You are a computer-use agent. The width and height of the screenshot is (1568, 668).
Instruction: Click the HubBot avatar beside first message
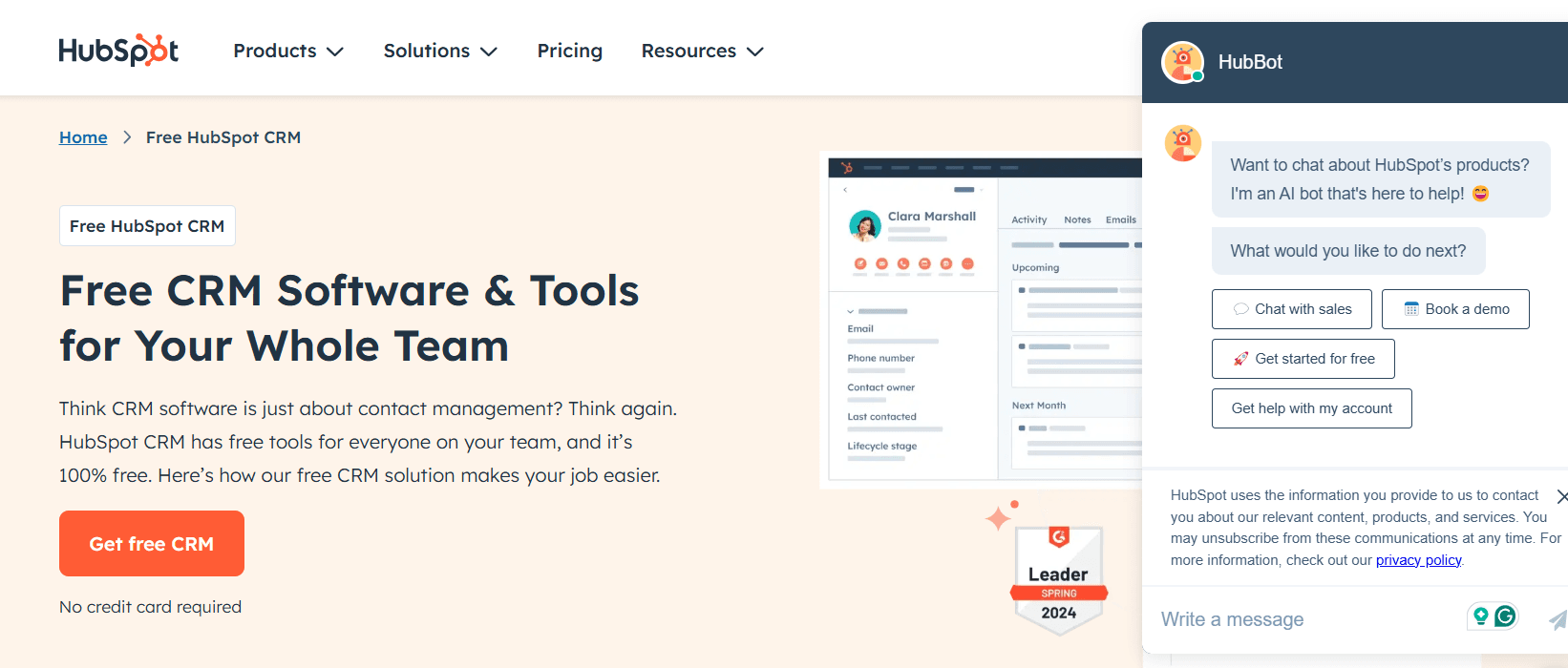point(1183,144)
